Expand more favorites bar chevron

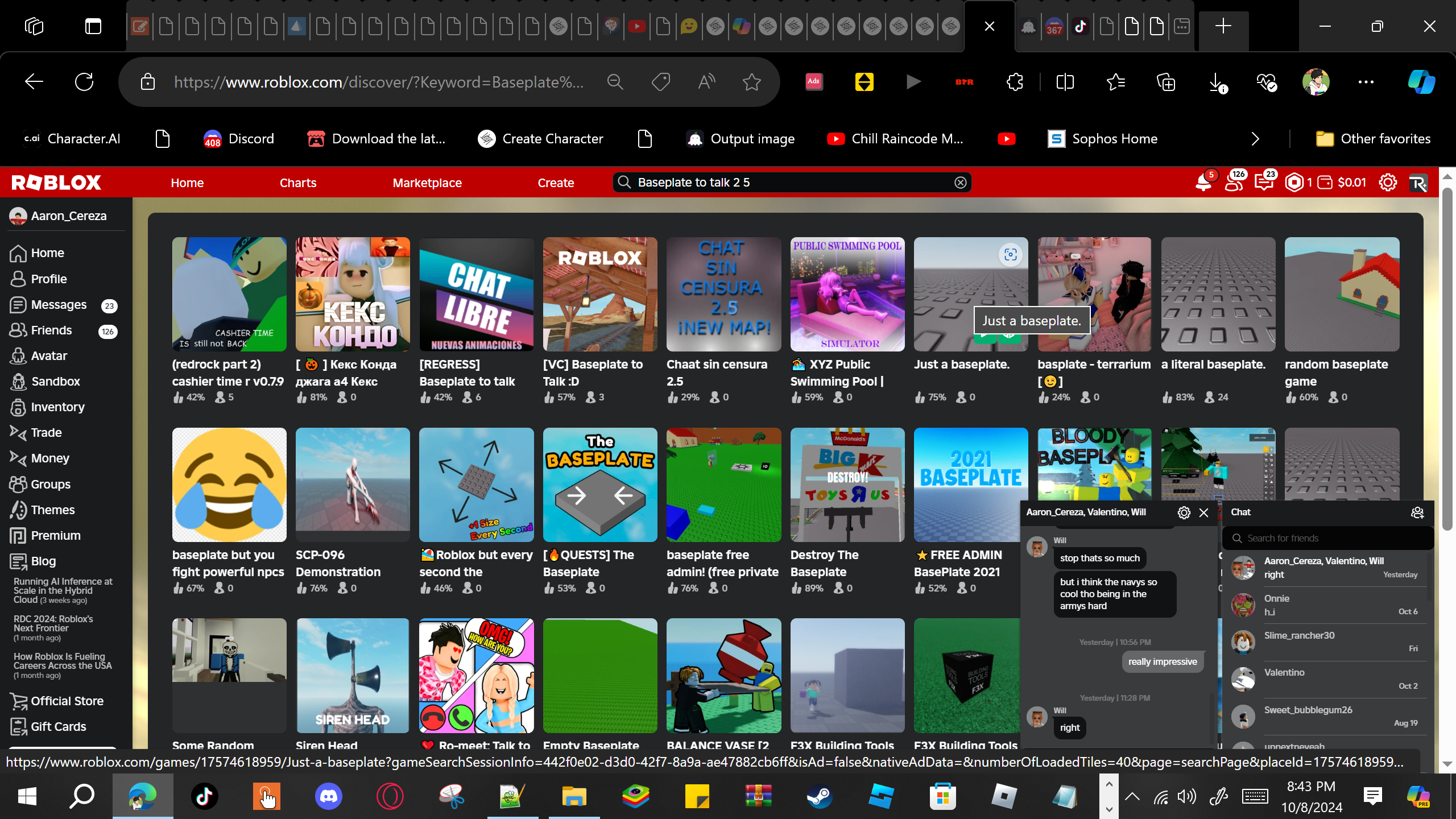1255,139
